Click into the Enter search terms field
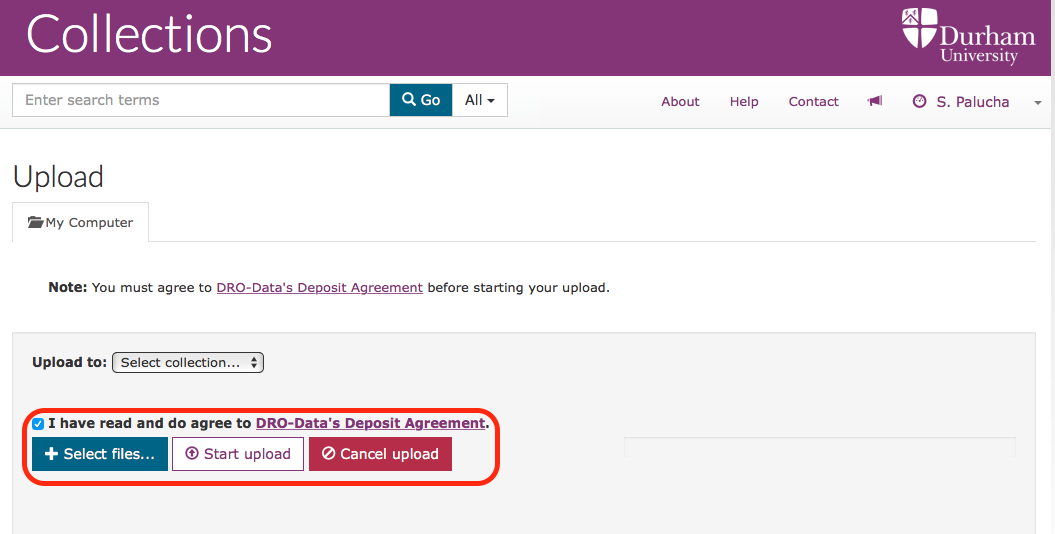Image resolution: width=1055 pixels, height=534 pixels. coord(201,100)
